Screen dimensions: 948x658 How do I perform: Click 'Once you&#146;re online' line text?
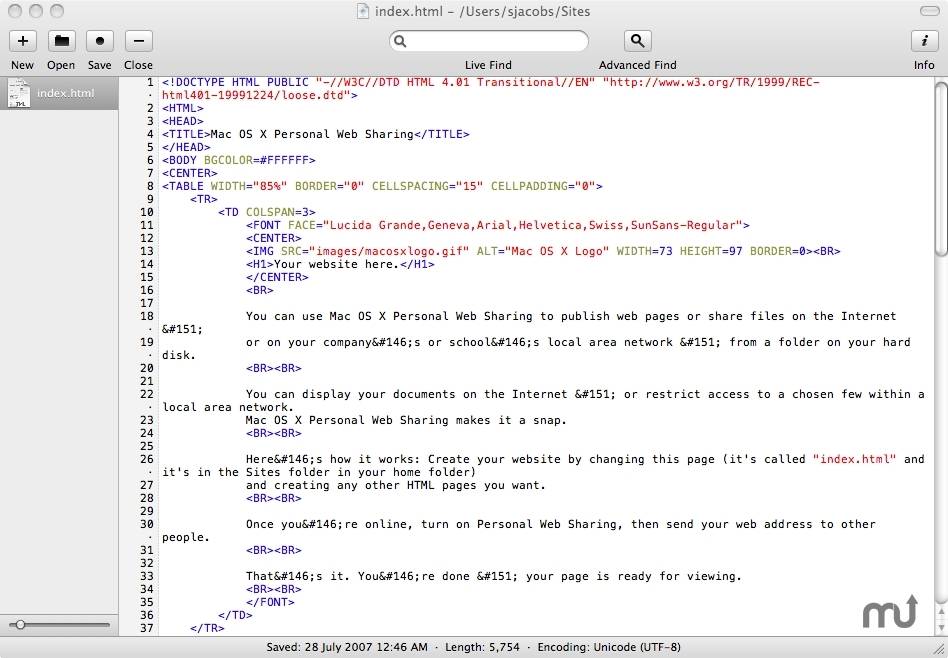(560, 524)
